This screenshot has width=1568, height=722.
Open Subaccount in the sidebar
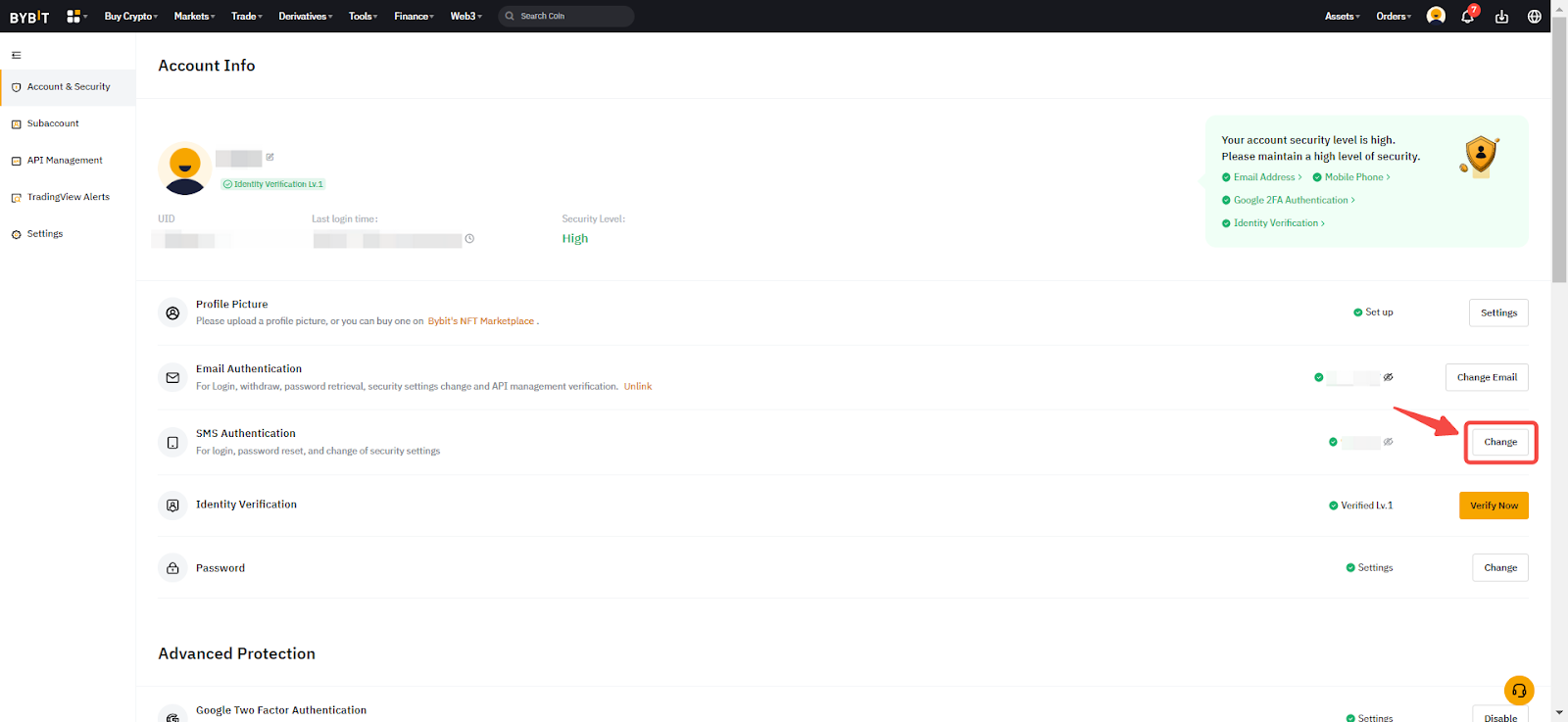[53, 123]
